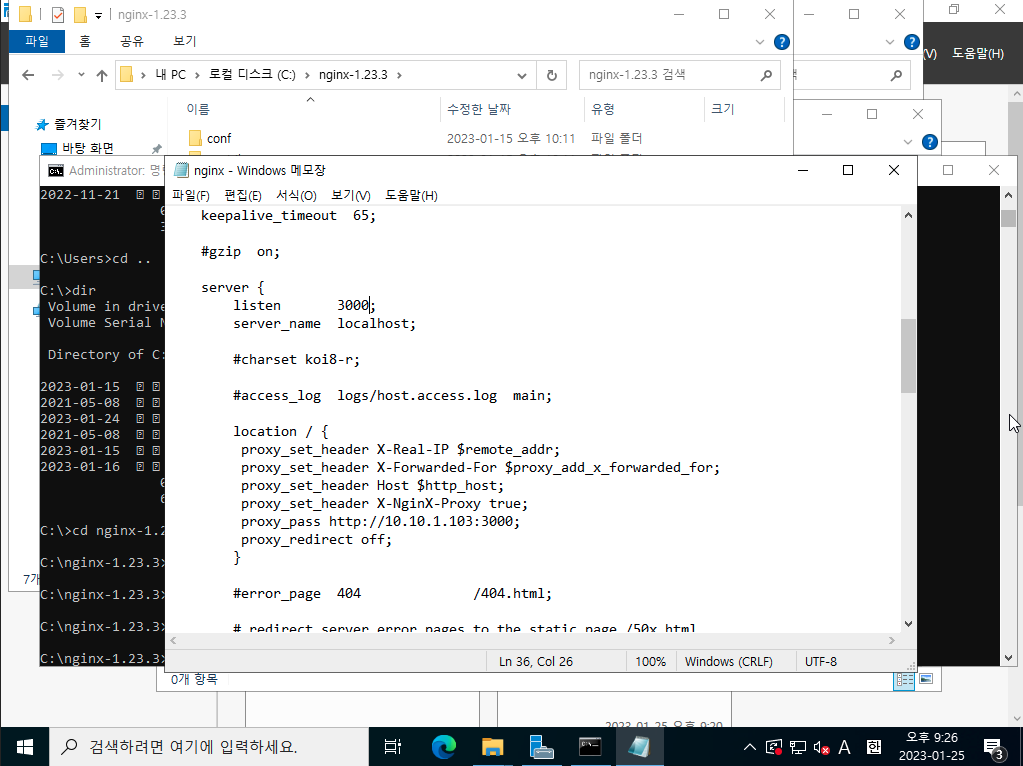Open Notepad 파일(F) menu
The image size is (1023, 766).
tap(191, 196)
